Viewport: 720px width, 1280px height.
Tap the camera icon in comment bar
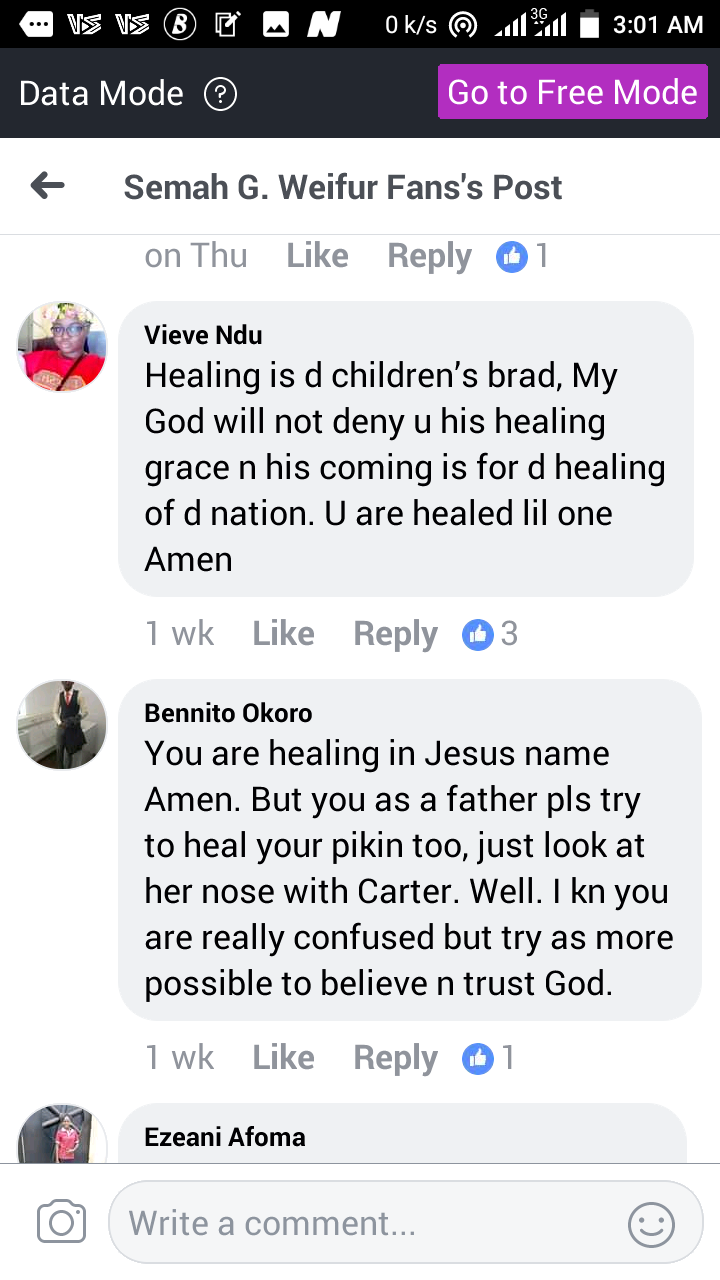point(61,1222)
